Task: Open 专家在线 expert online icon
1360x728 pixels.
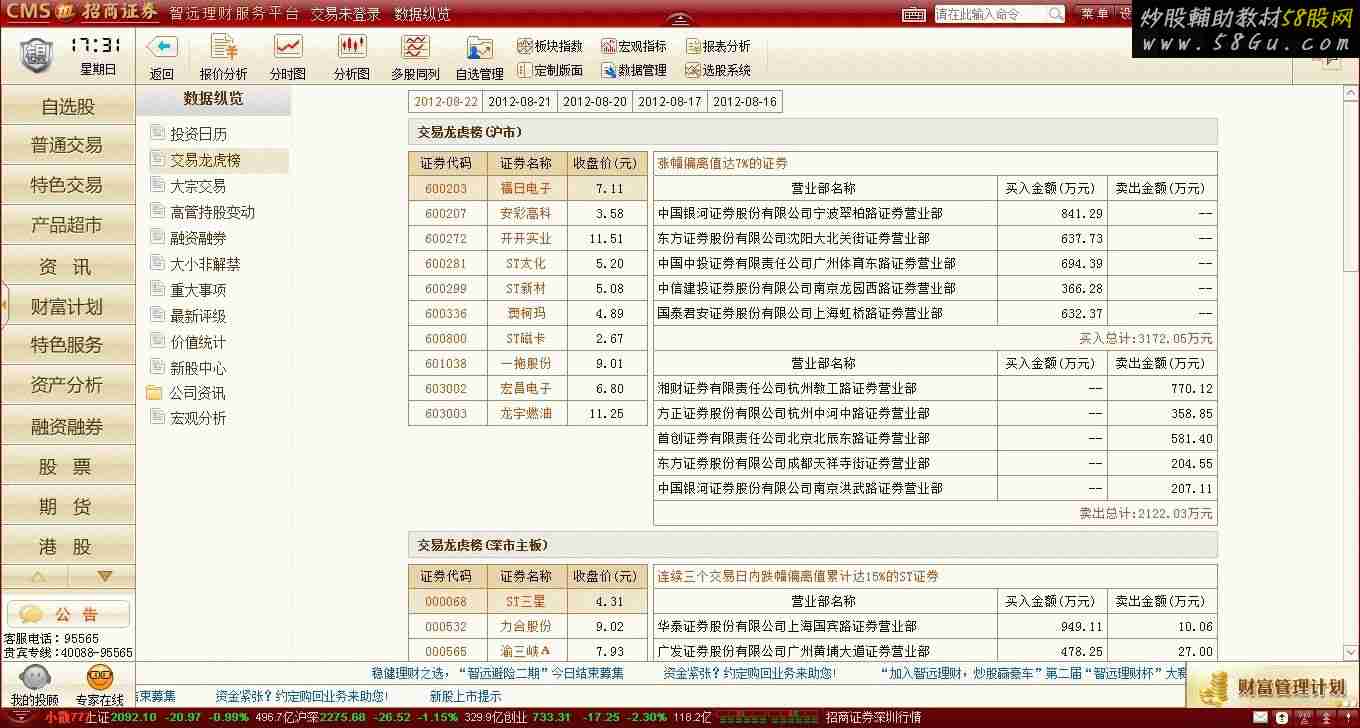Action: 100,685
